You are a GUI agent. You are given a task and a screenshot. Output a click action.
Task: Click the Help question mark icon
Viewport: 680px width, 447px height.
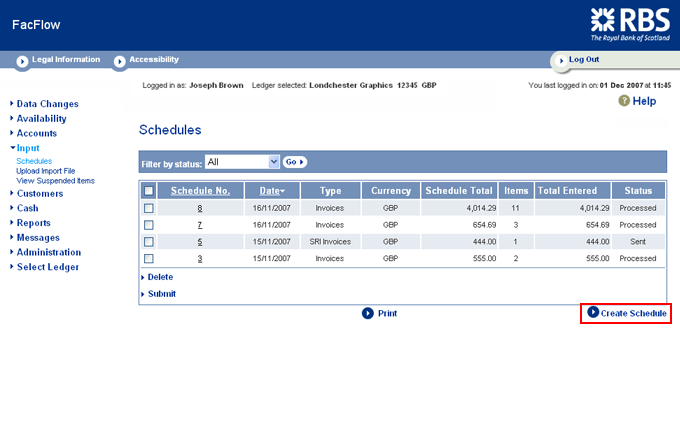coord(624,101)
